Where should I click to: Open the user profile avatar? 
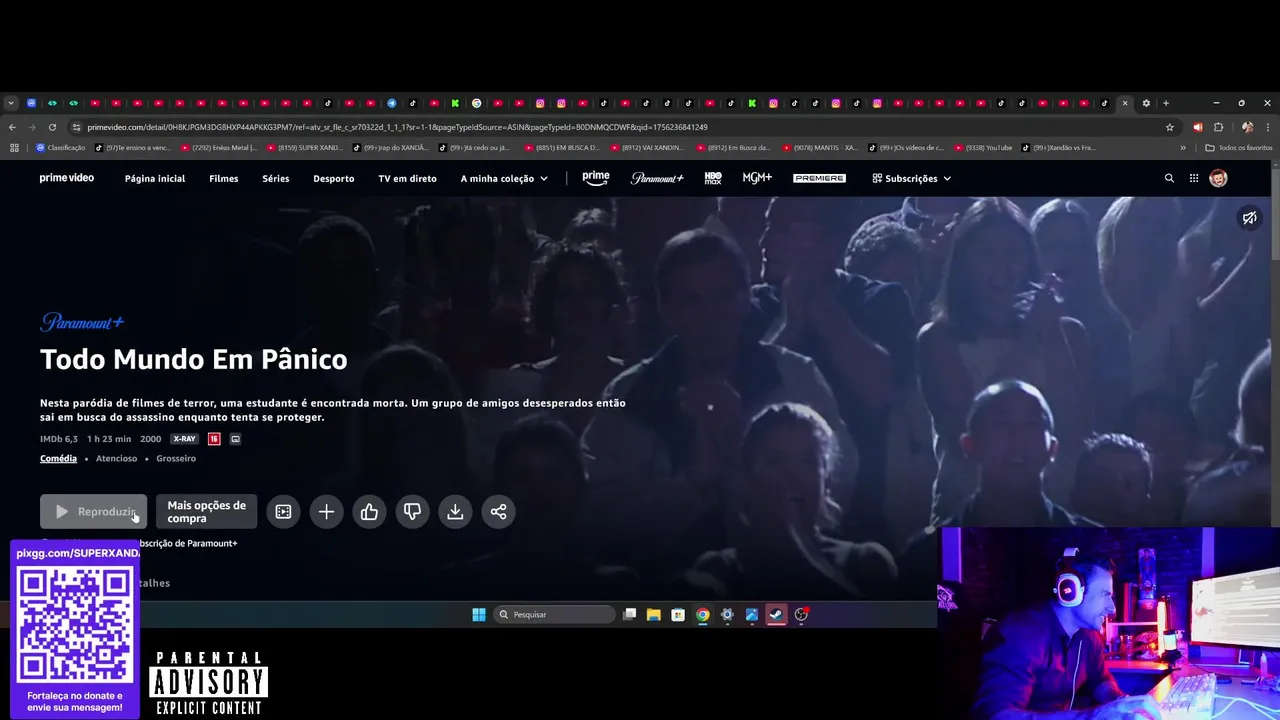tap(1218, 178)
